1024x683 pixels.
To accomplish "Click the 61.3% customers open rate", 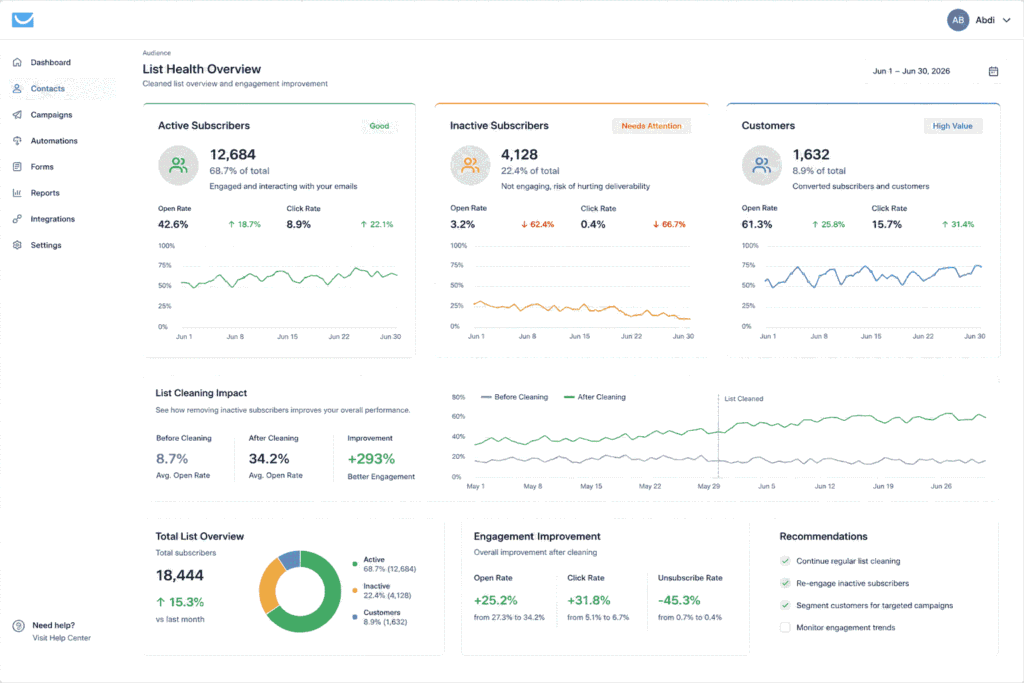I will pos(757,225).
